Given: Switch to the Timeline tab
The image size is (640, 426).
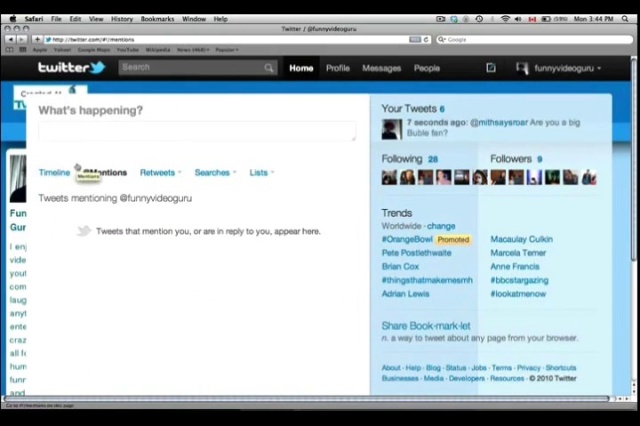Looking at the screenshot, I should [x=54, y=173].
